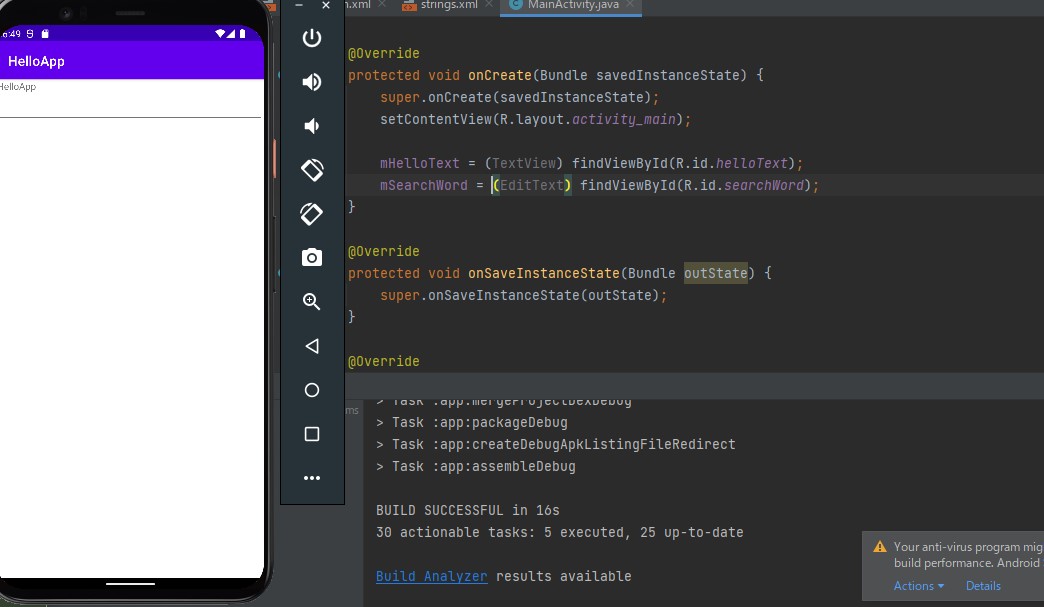Screen dimensions: 1044x607
Task: Click the Details link in notification
Action: [x=983, y=586]
